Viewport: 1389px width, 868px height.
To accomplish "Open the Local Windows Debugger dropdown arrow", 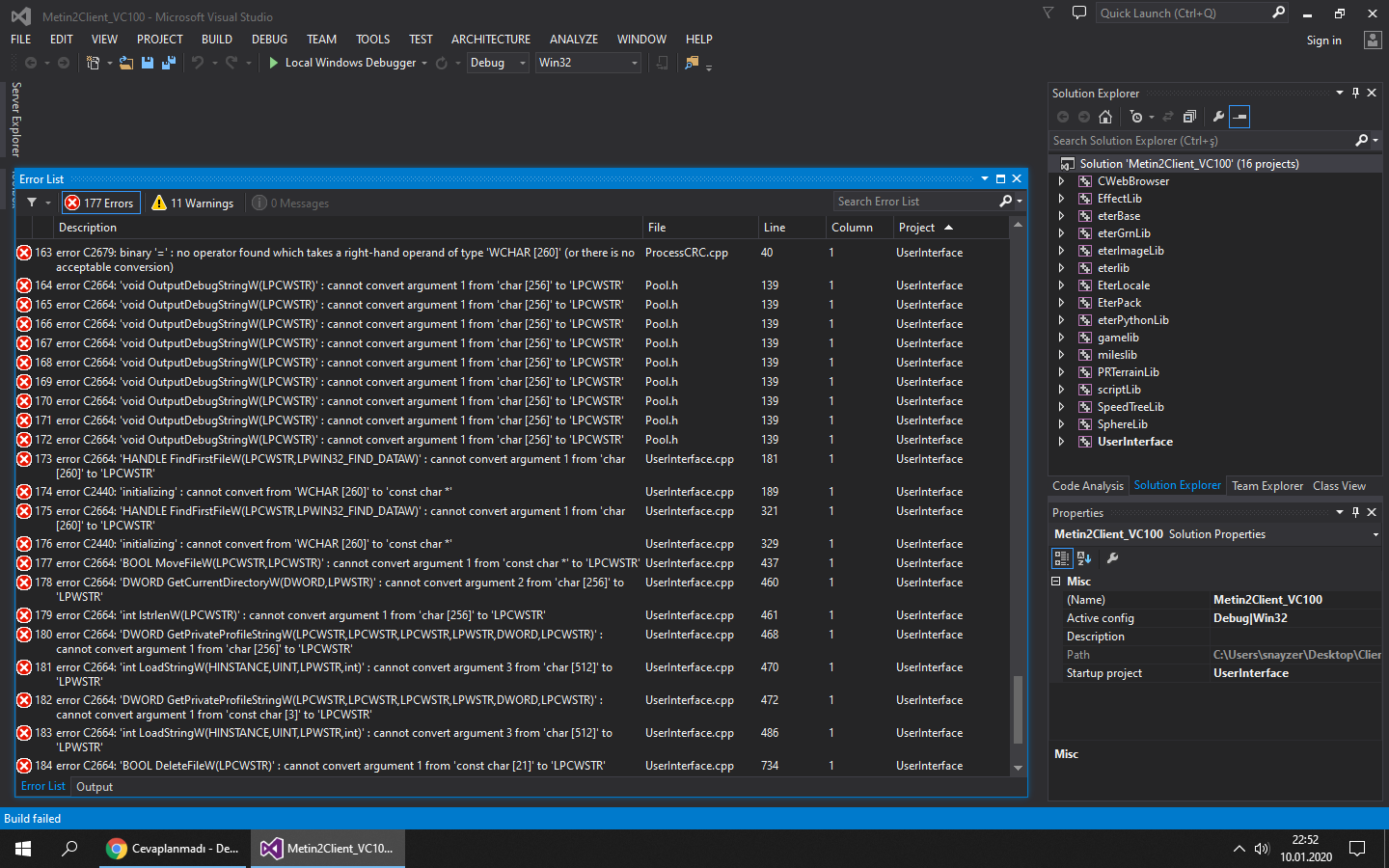I will coord(424,64).
